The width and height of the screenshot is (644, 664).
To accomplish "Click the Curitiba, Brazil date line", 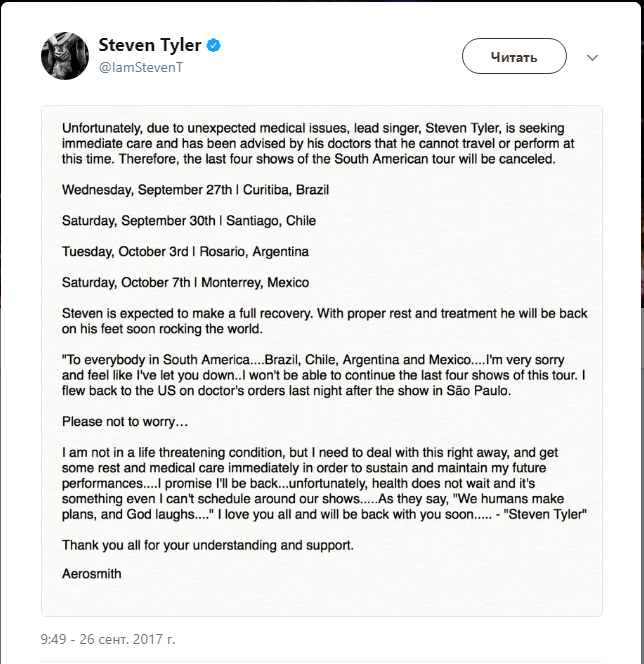I will tap(194, 190).
